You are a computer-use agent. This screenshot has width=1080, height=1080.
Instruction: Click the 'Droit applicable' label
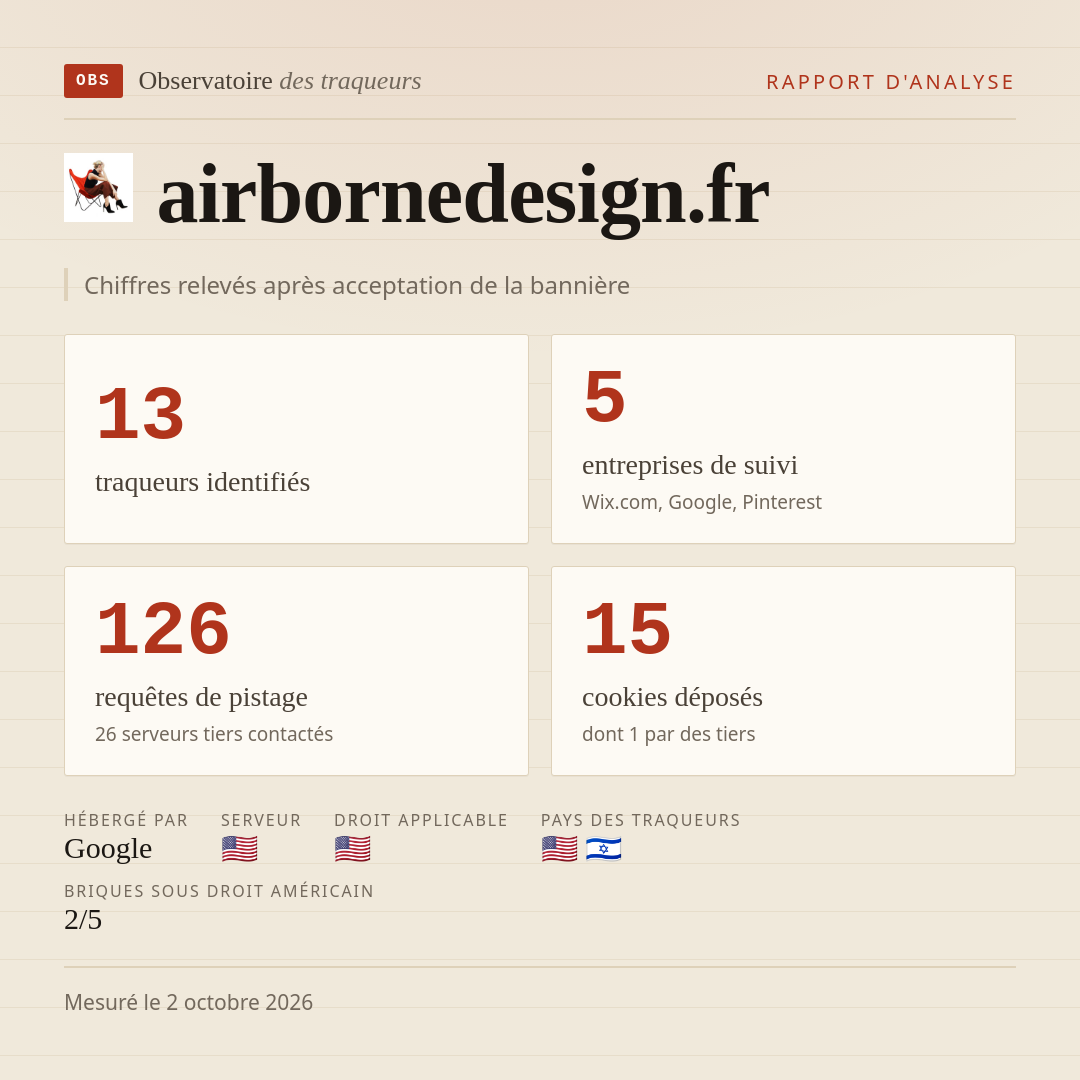[x=420, y=820]
